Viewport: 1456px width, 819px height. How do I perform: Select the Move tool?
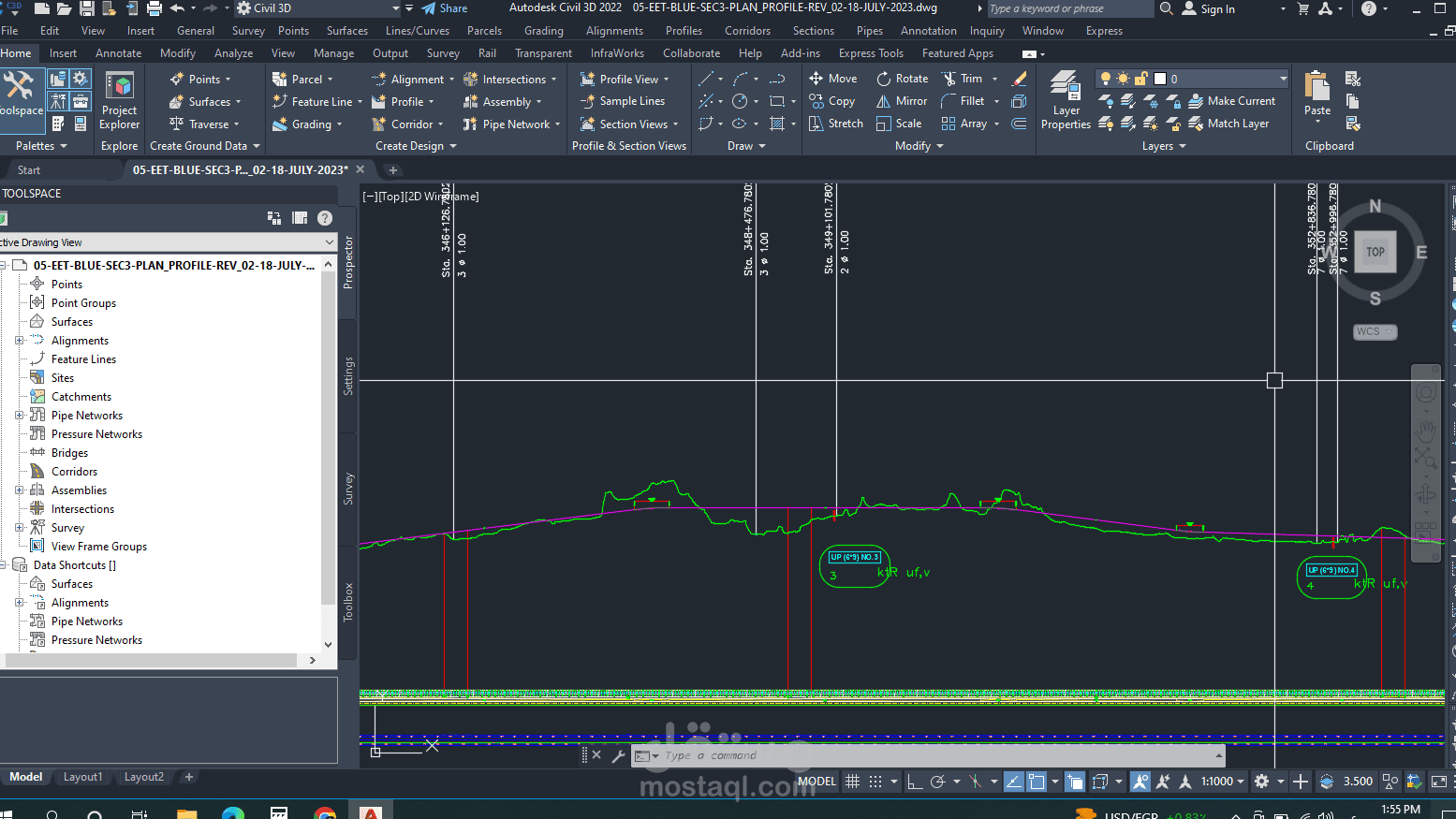coord(832,79)
